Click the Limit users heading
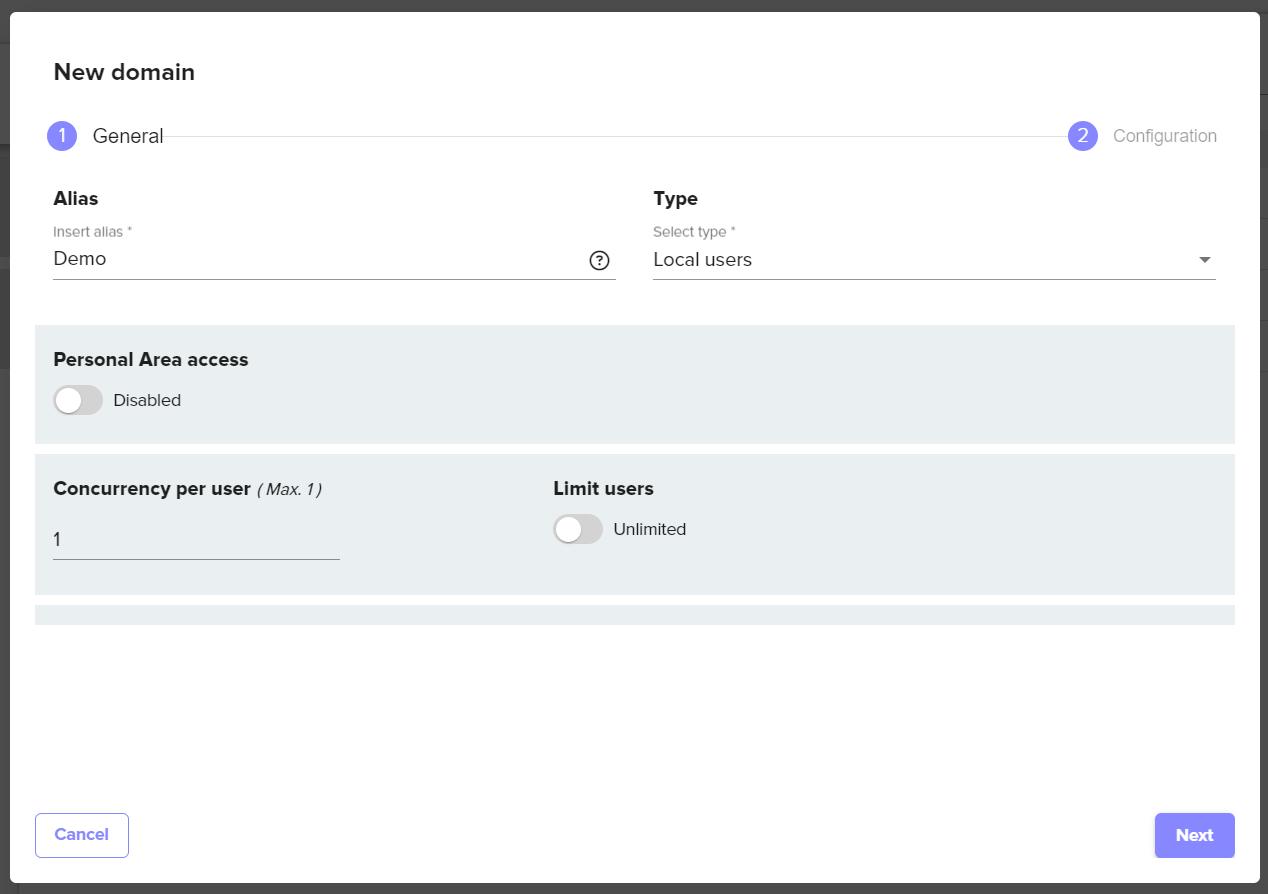The image size is (1268, 894). (x=603, y=489)
